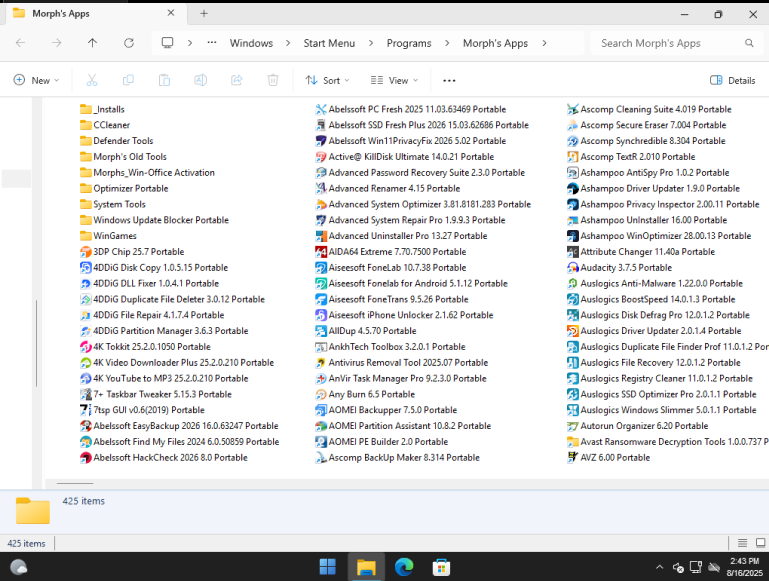
Task: Open the _Installs folder
Action: [x=103, y=109]
